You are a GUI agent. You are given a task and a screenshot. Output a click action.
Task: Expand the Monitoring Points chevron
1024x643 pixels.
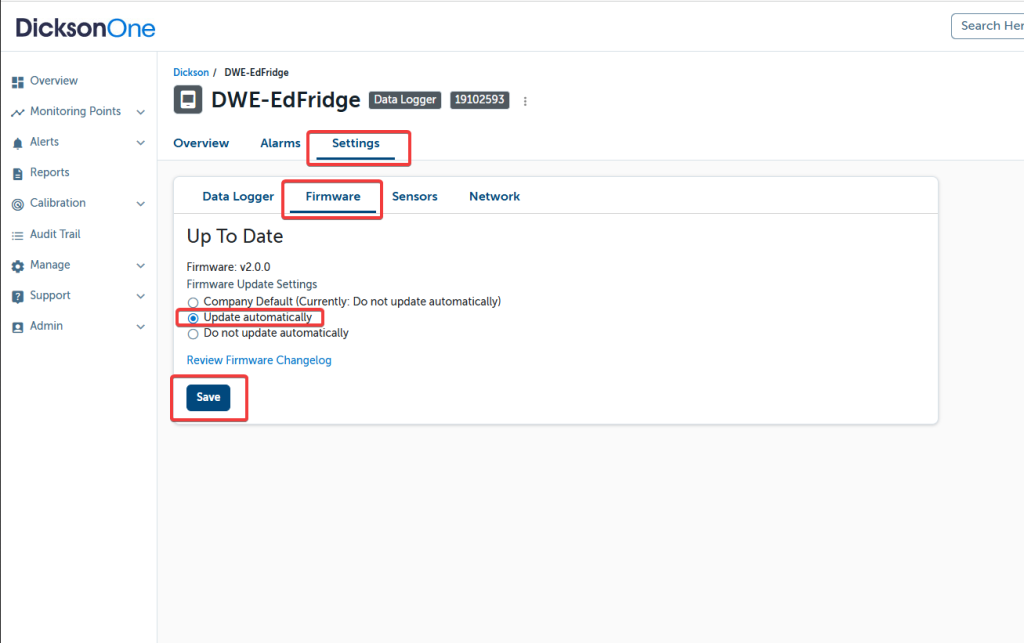(x=140, y=112)
